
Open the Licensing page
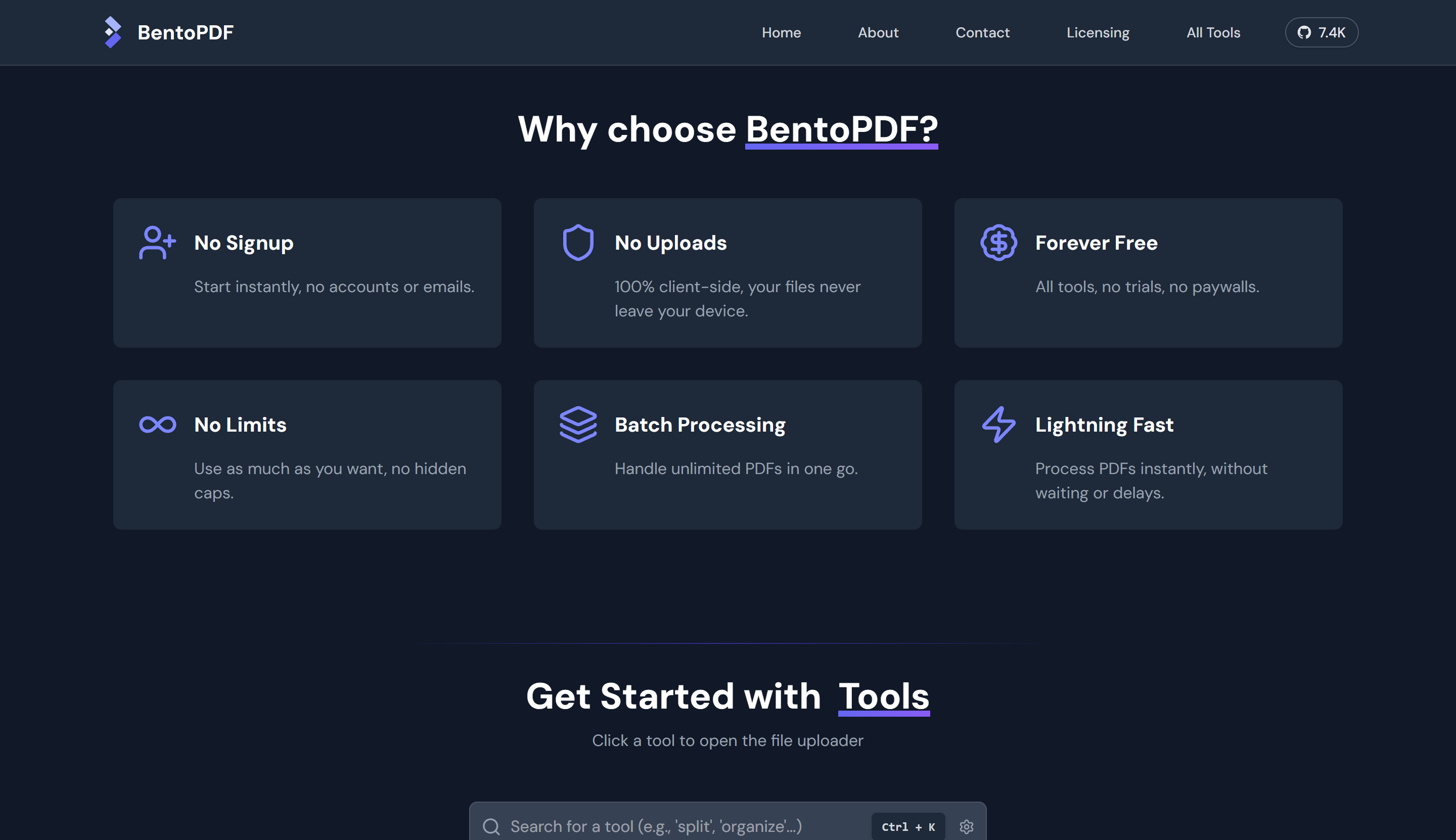[1098, 32]
